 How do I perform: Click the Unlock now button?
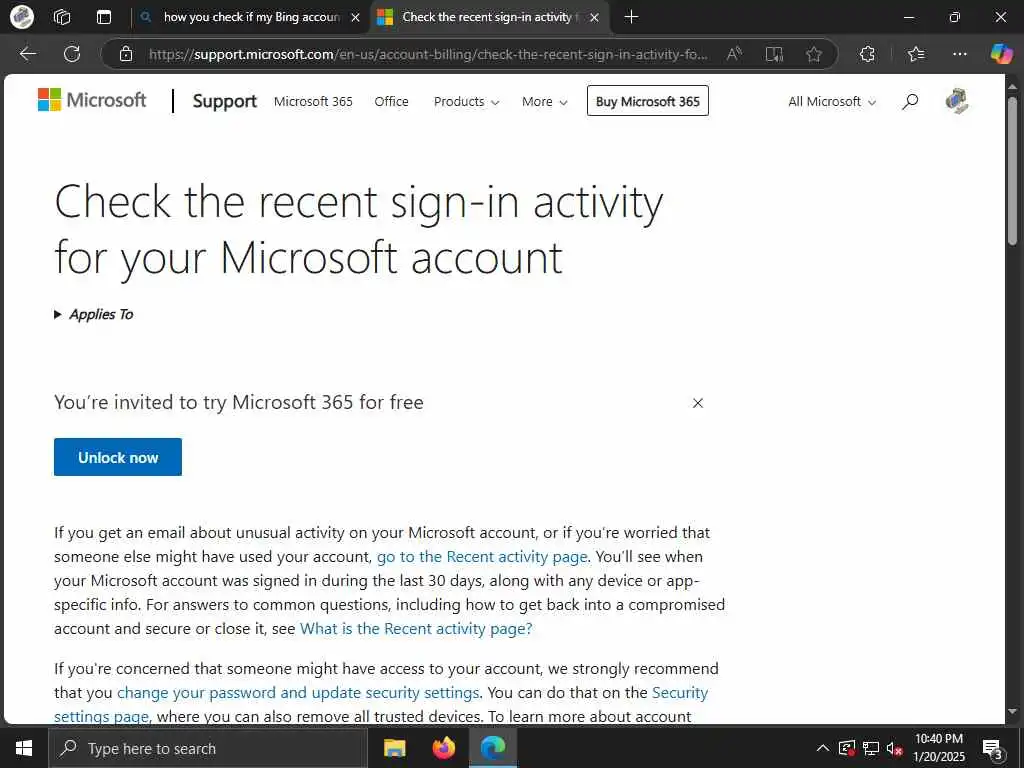[x=118, y=457]
